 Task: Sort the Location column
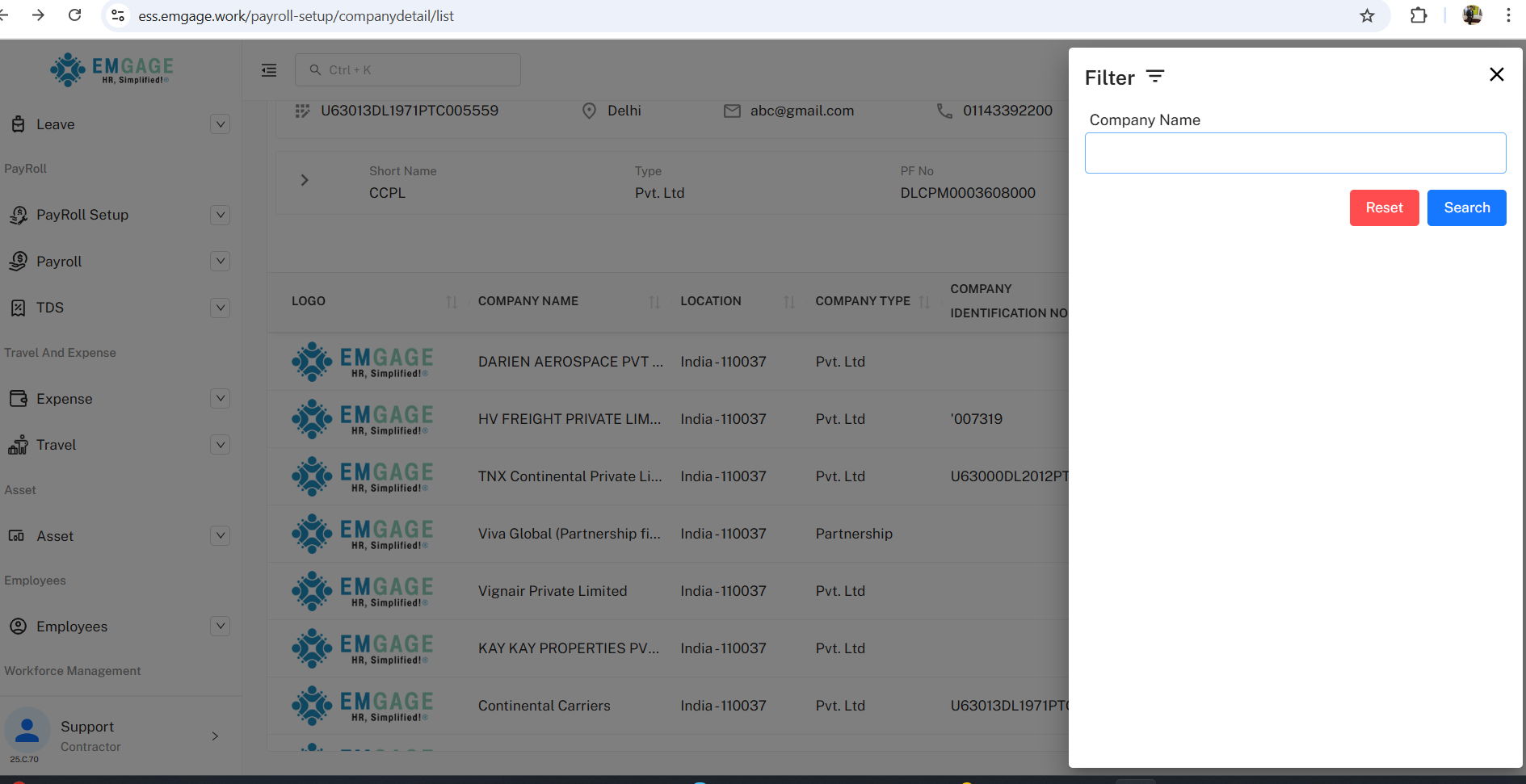click(x=789, y=302)
